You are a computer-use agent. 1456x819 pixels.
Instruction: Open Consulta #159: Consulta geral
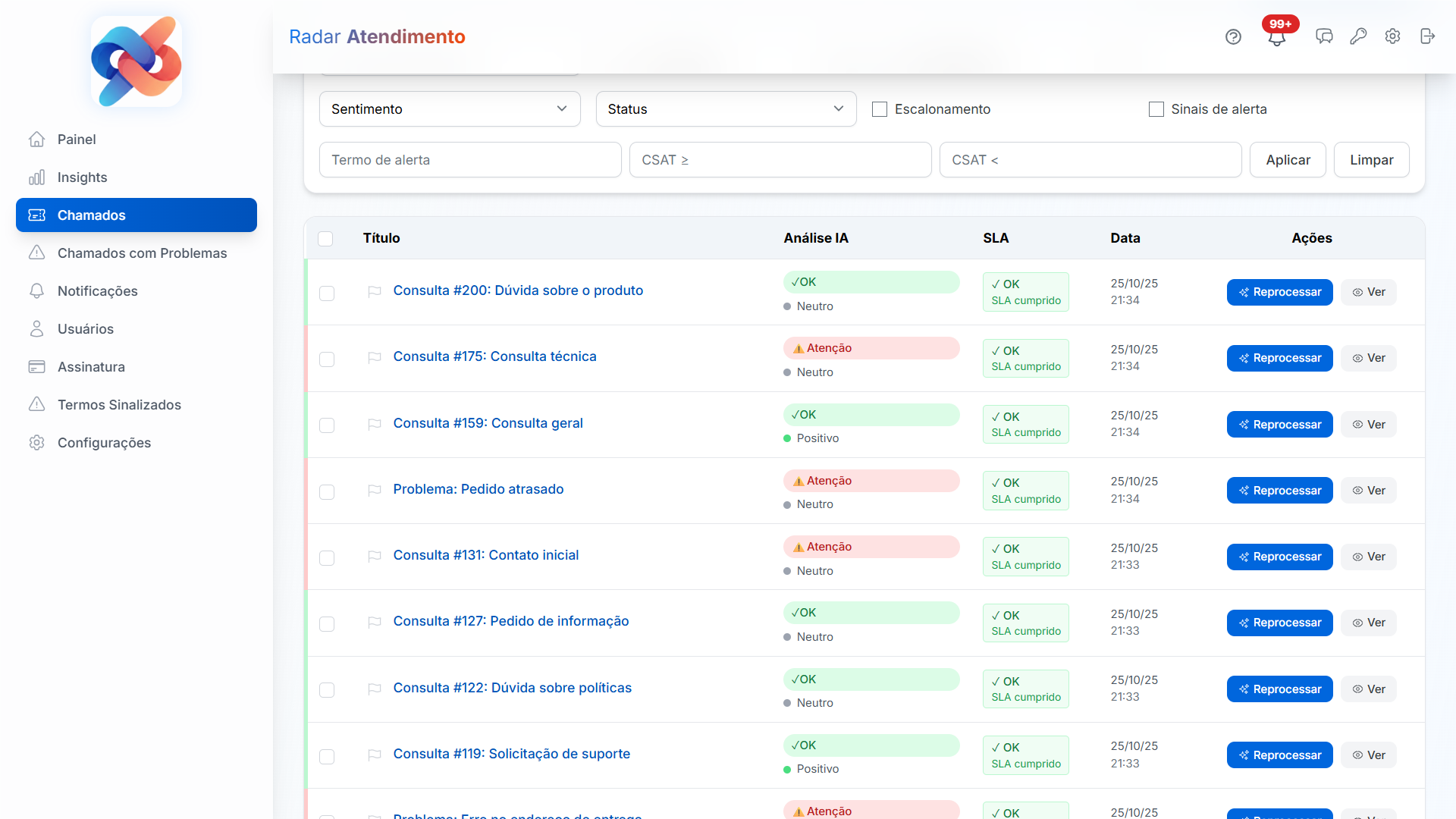(x=488, y=422)
